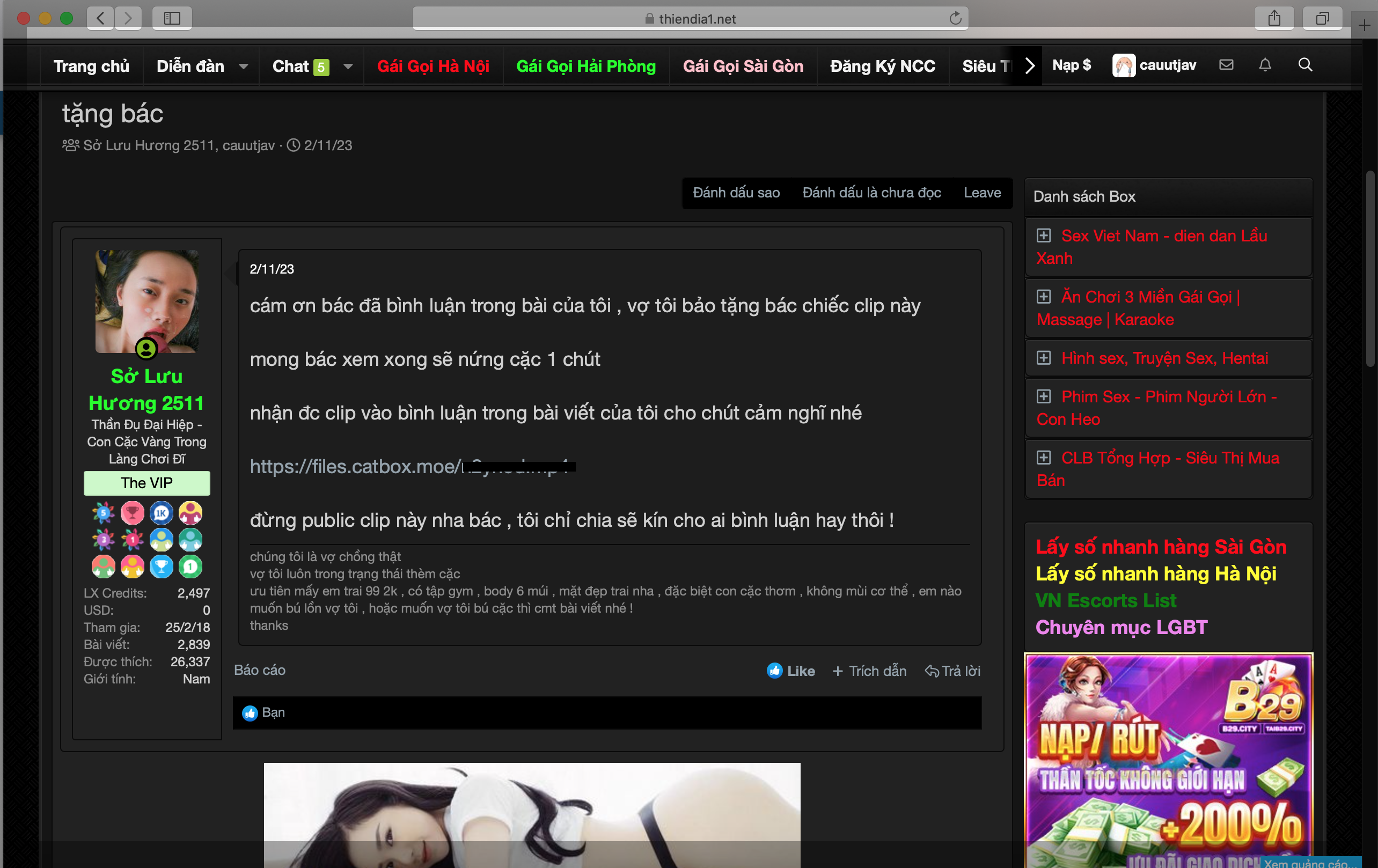Open the Đăng Ký NCC menu item
This screenshot has height=868, width=1378.
(x=882, y=67)
